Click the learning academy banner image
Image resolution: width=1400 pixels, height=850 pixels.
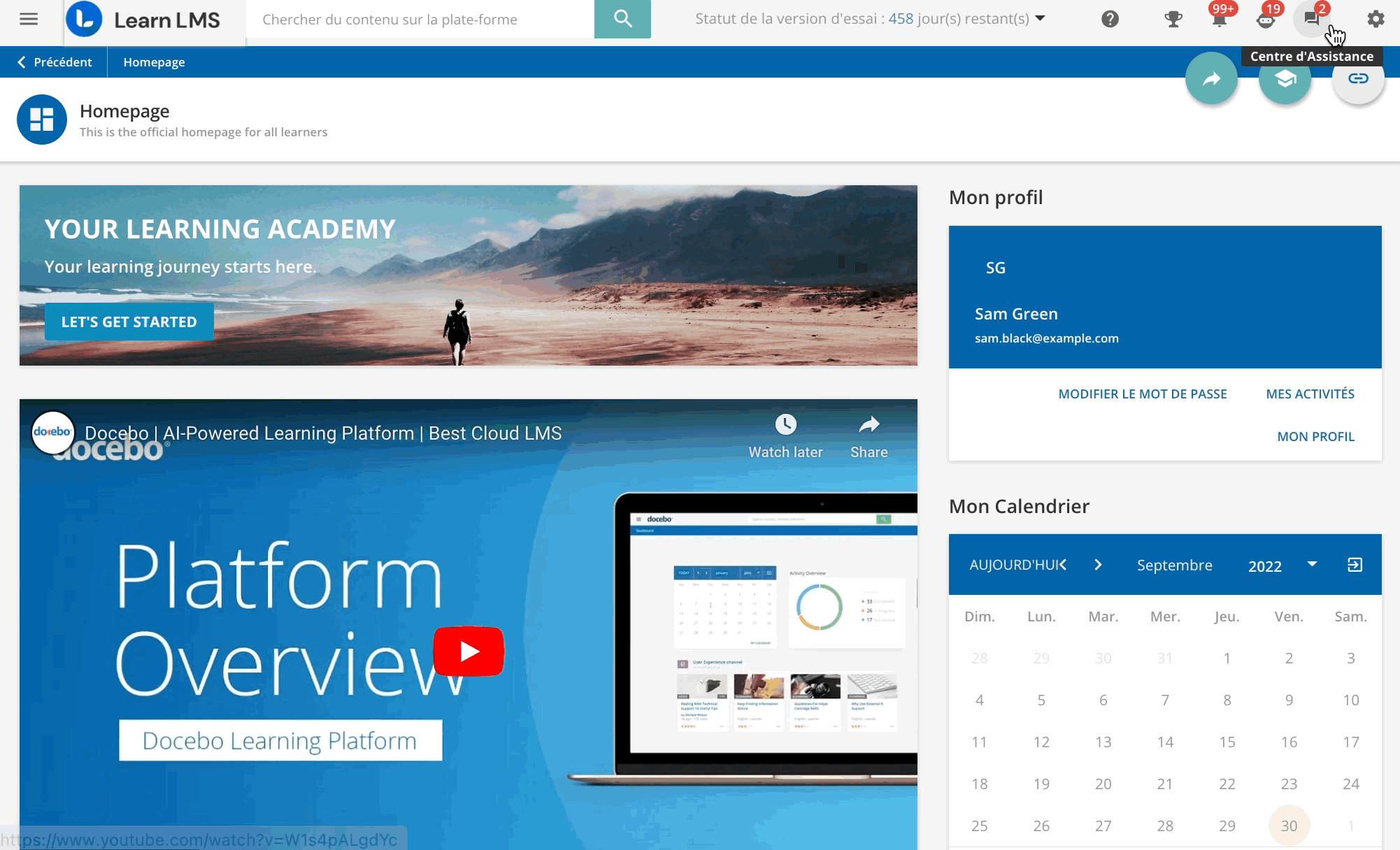coord(469,275)
